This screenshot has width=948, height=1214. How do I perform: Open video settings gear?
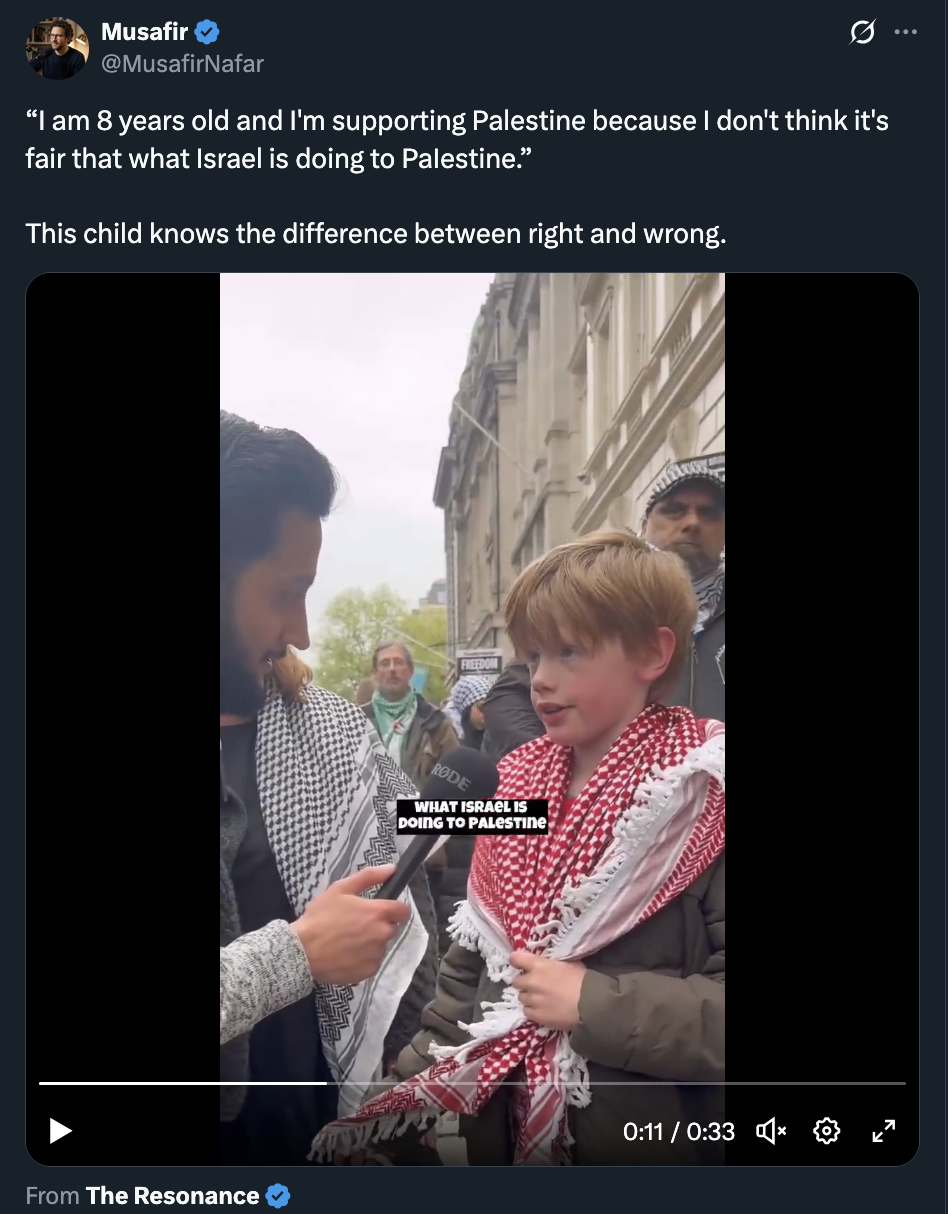pyautogui.click(x=827, y=1131)
